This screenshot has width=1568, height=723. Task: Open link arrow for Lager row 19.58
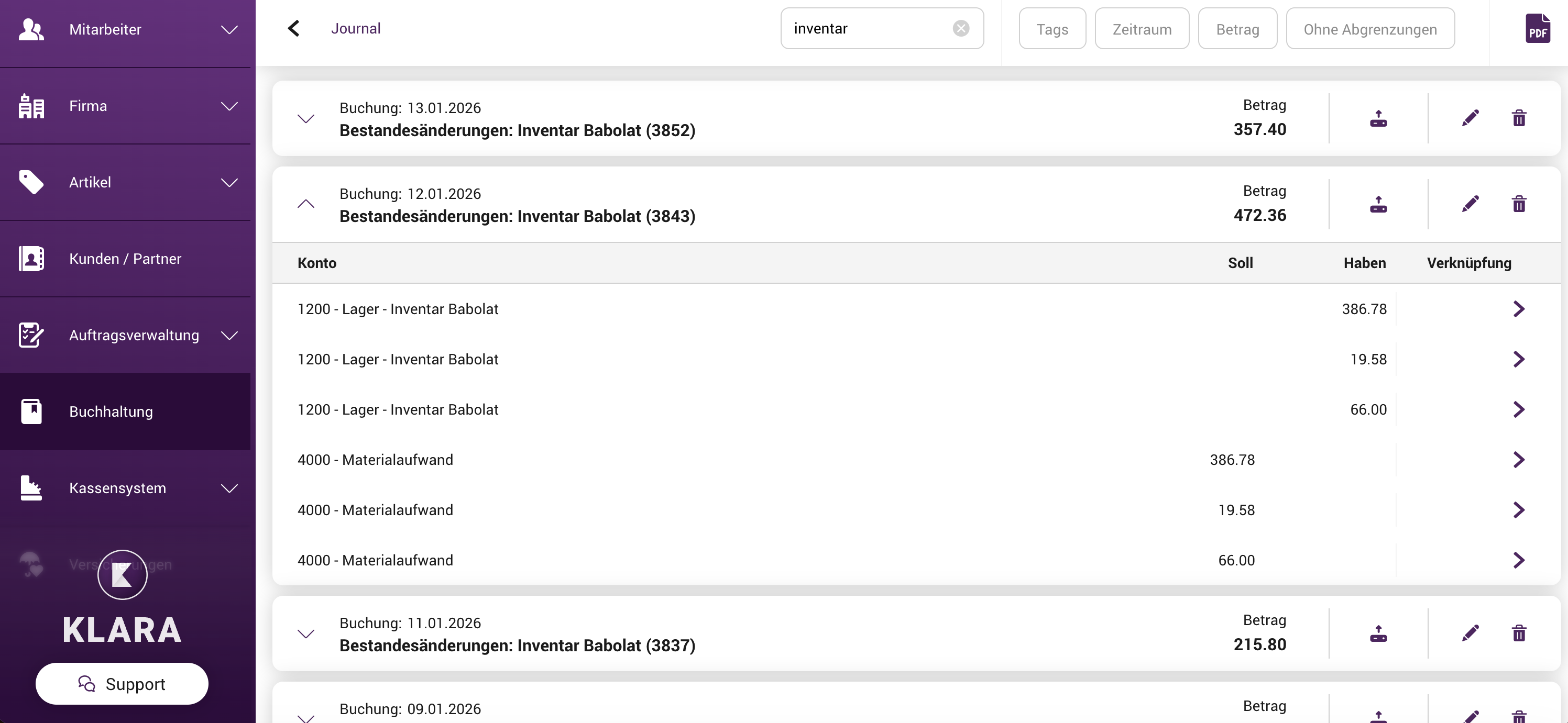[x=1519, y=359]
